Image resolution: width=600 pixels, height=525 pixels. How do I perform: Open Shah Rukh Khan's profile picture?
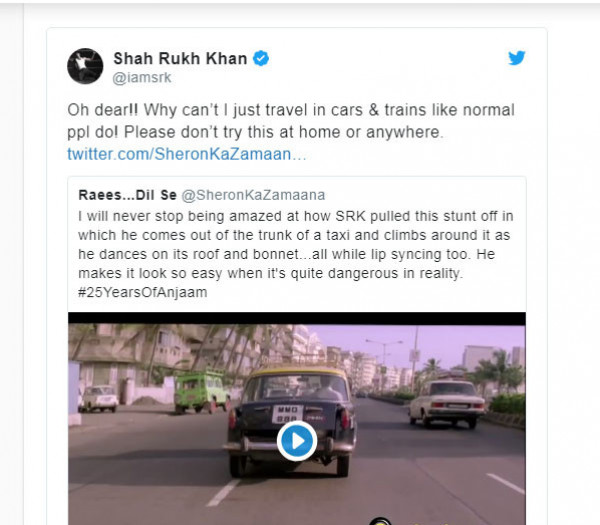click(x=85, y=66)
